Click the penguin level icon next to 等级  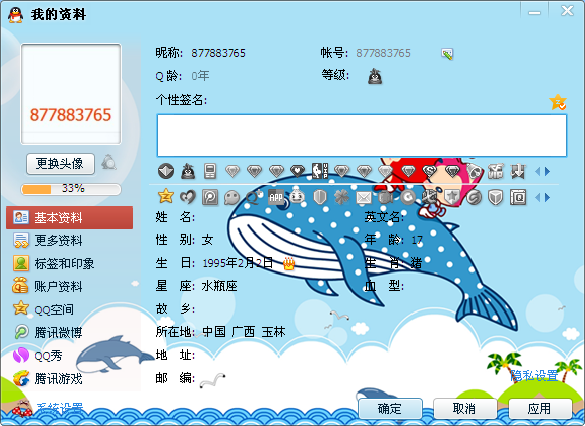(375, 76)
